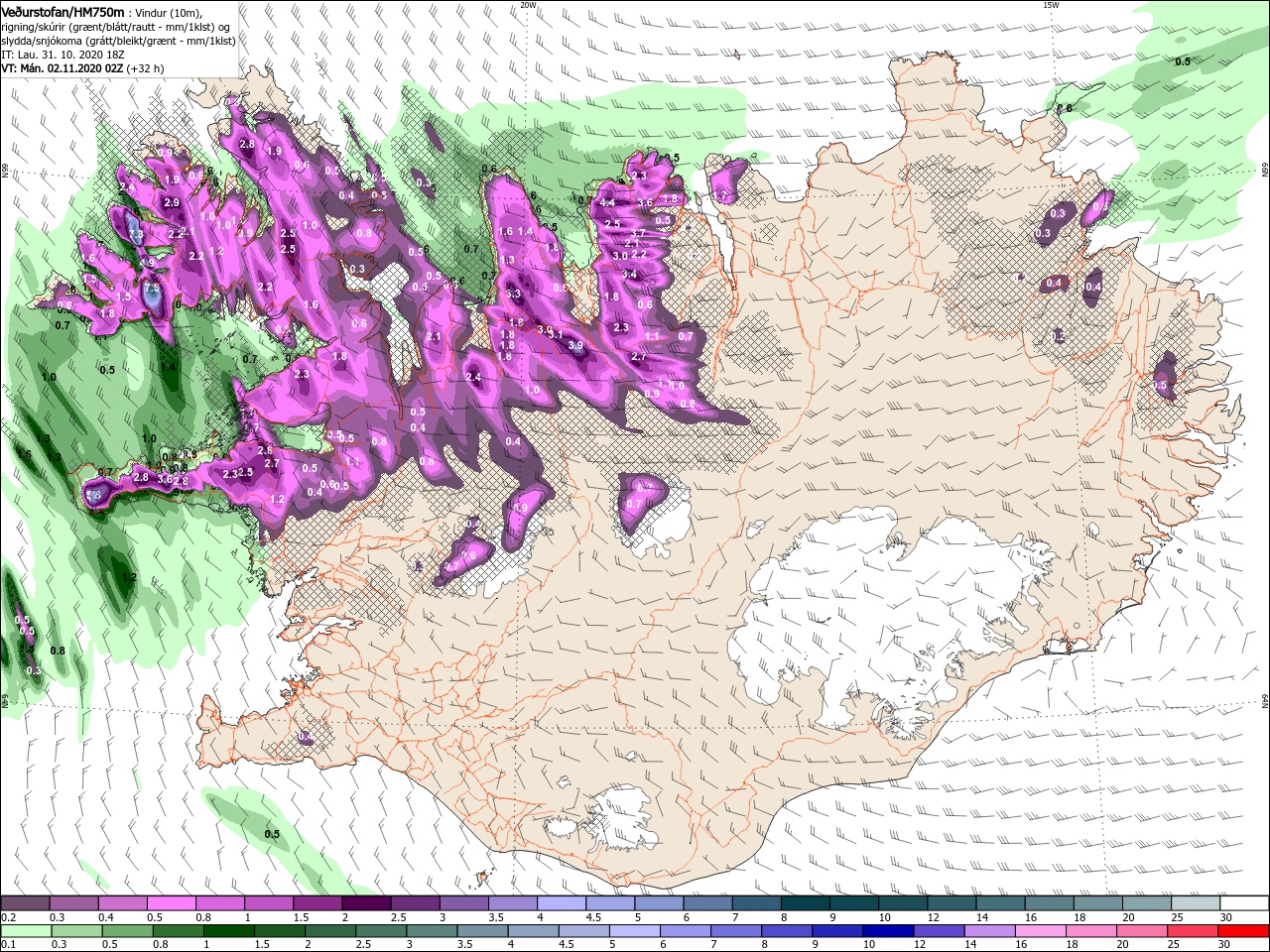Click the '(+32 h)' forecast offset text

[x=145, y=68]
